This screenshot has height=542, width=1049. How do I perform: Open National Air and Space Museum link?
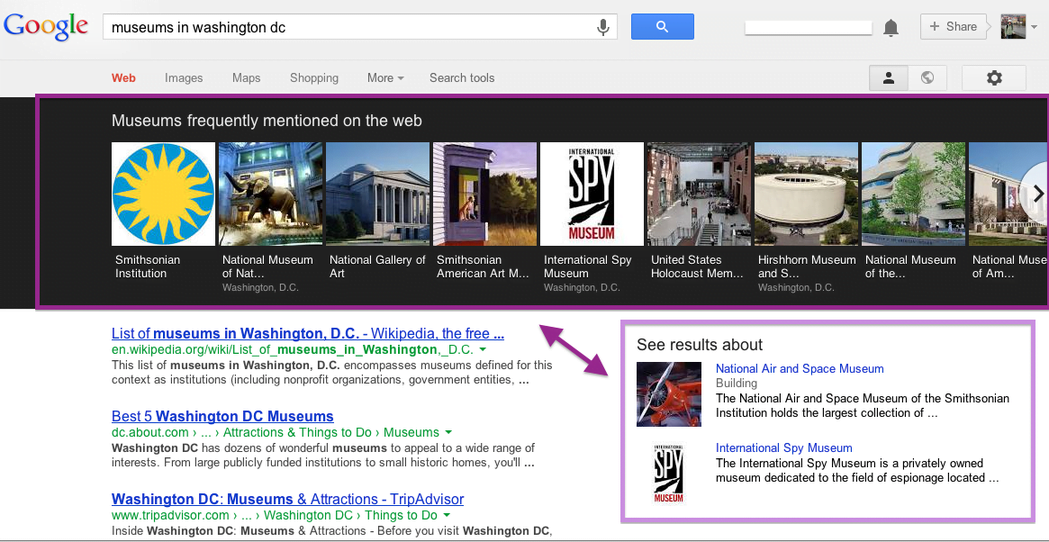point(799,369)
